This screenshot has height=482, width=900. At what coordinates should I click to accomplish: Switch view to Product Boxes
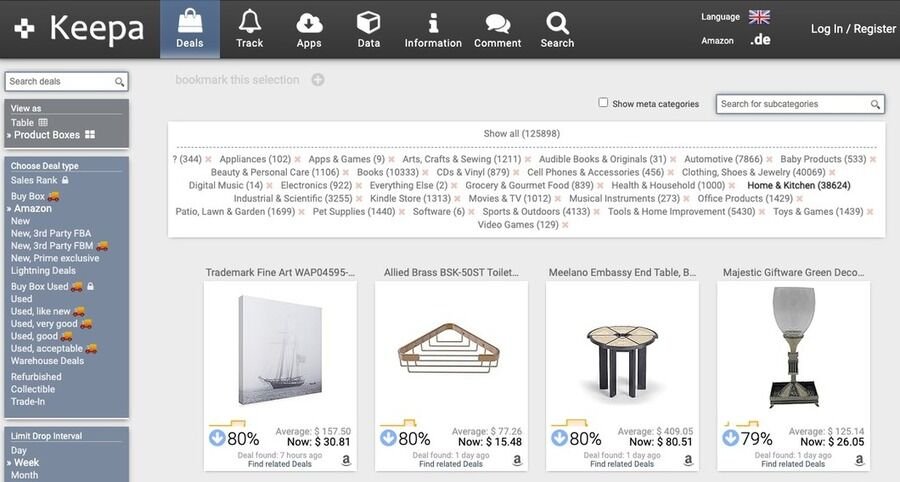pos(53,135)
